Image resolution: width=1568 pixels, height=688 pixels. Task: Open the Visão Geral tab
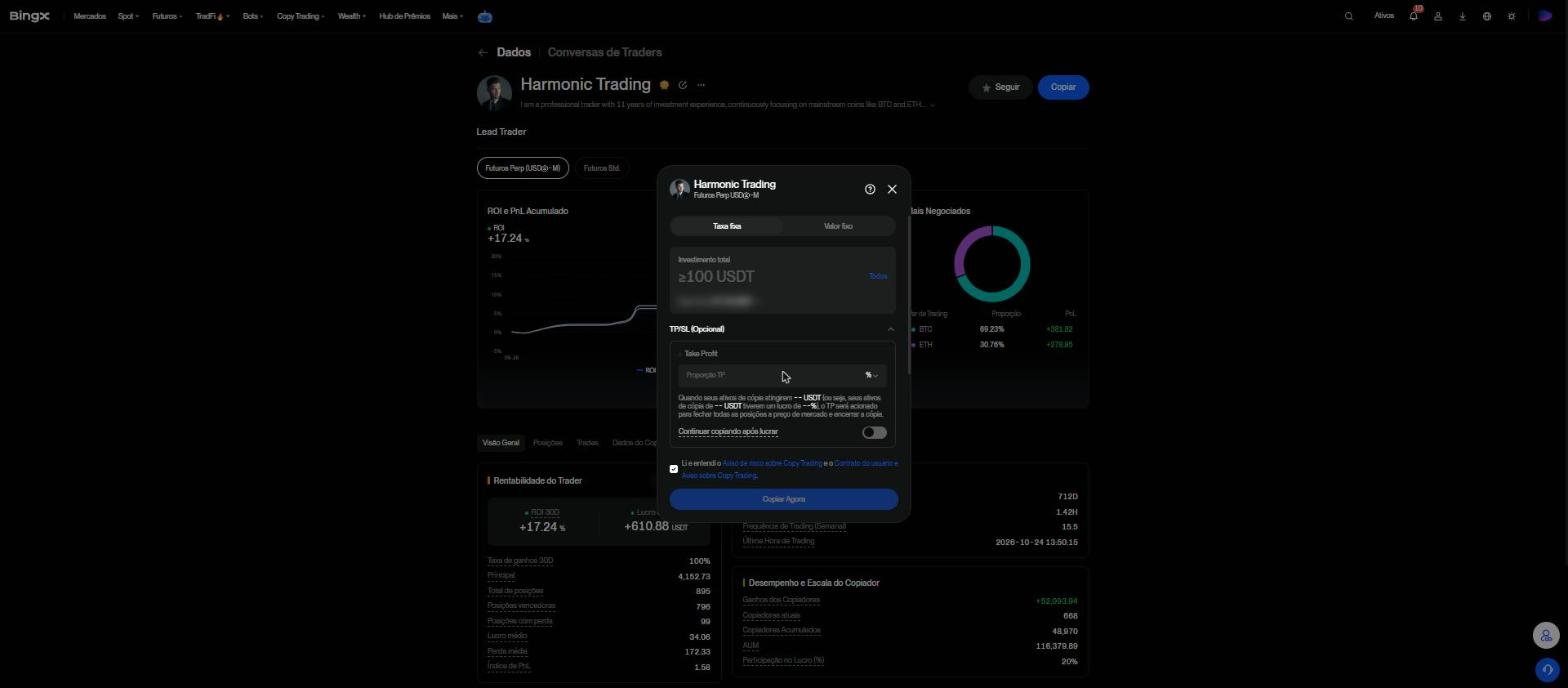click(x=501, y=442)
